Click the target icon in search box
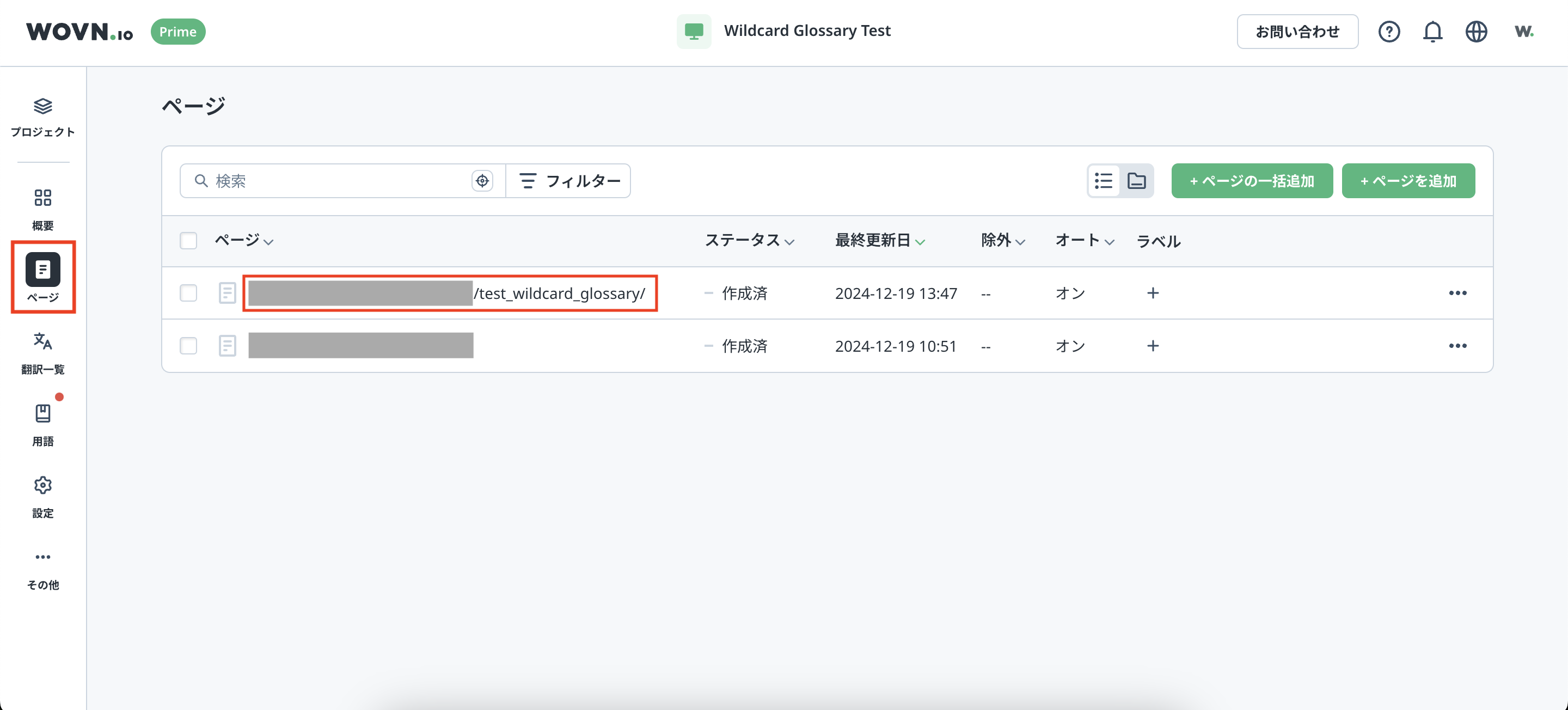Viewport: 1568px width, 710px height. click(482, 181)
